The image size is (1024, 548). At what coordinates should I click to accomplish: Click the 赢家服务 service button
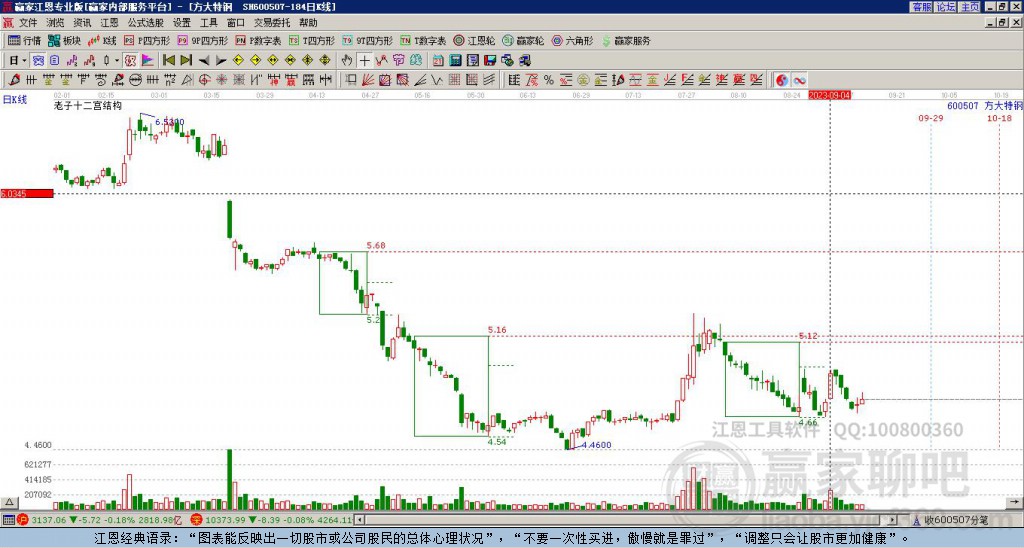pos(626,40)
